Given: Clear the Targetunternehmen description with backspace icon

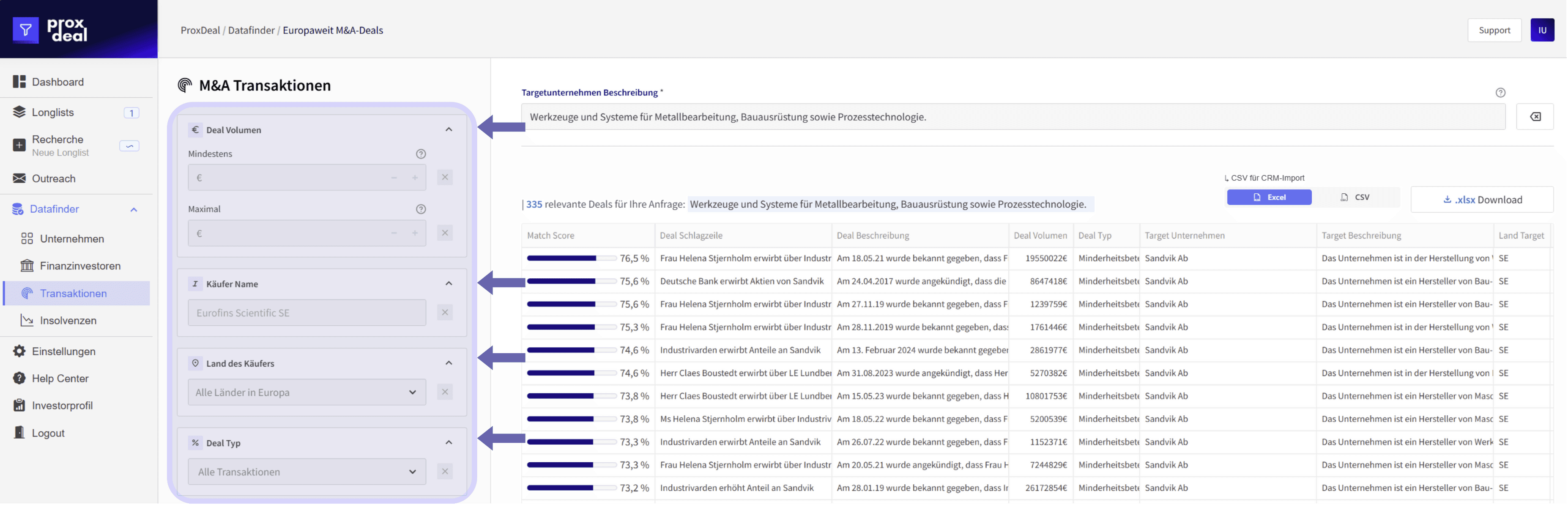Looking at the screenshot, I should 1535,116.
